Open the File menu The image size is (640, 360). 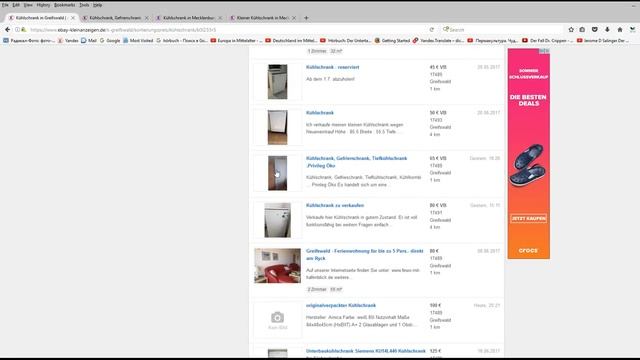[5, 5]
